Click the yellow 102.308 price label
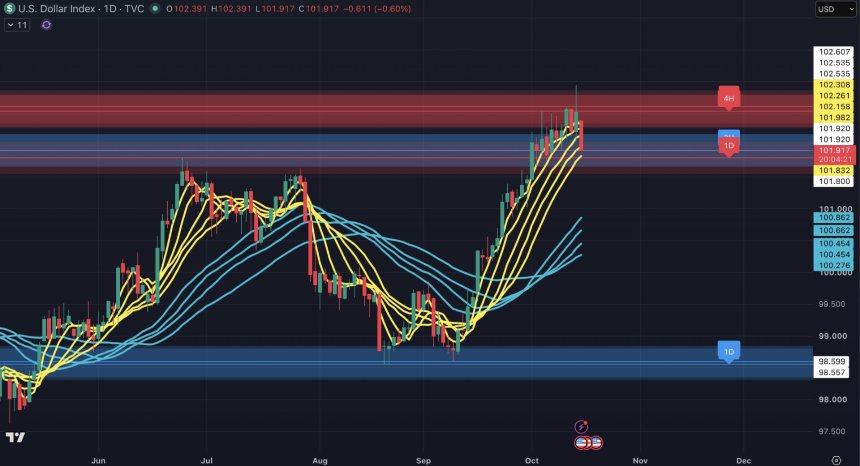The image size is (860, 466). tap(834, 85)
